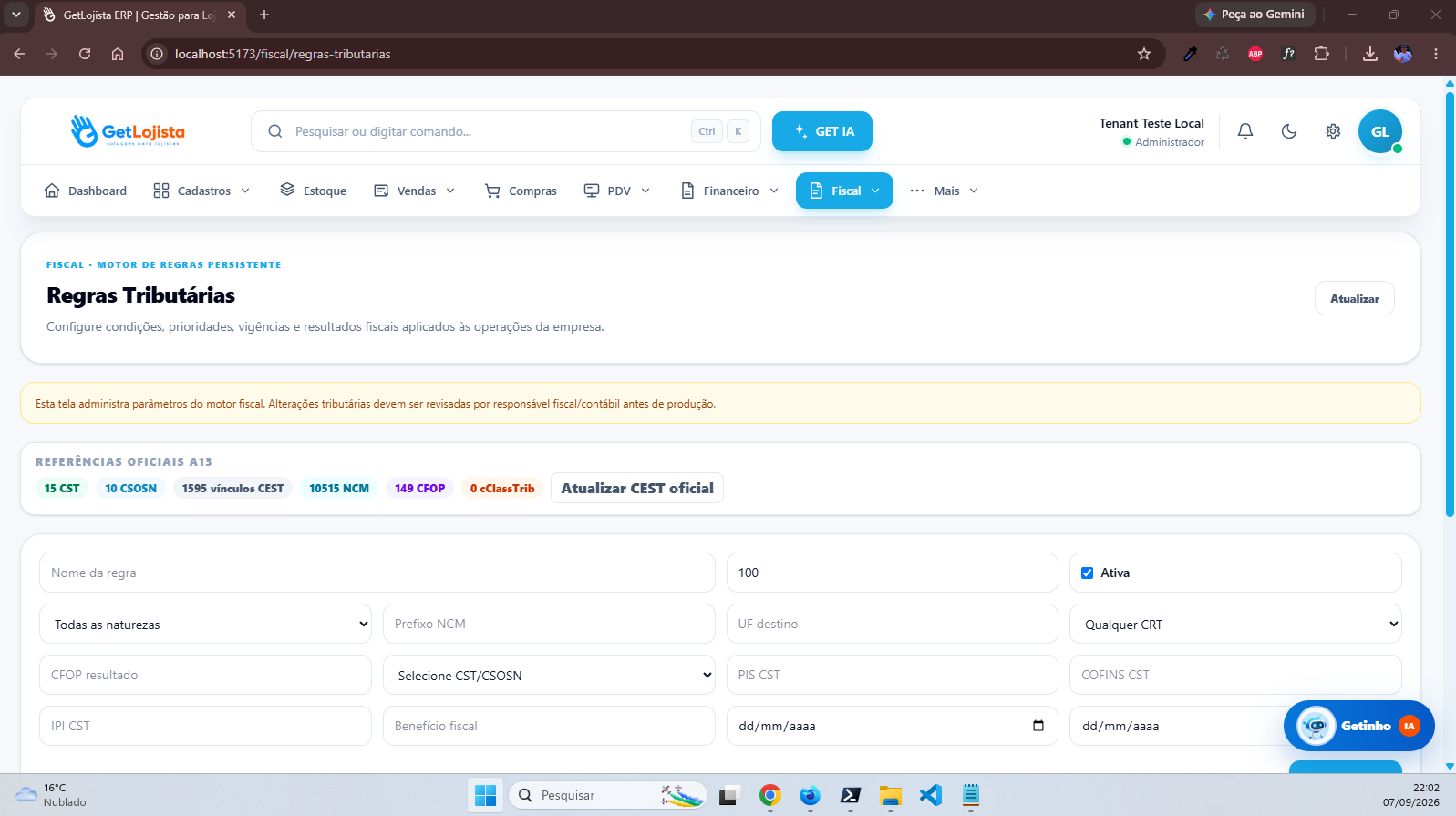Image resolution: width=1456 pixels, height=816 pixels.
Task: Click the search command bar
Action: (x=506, y=131)
